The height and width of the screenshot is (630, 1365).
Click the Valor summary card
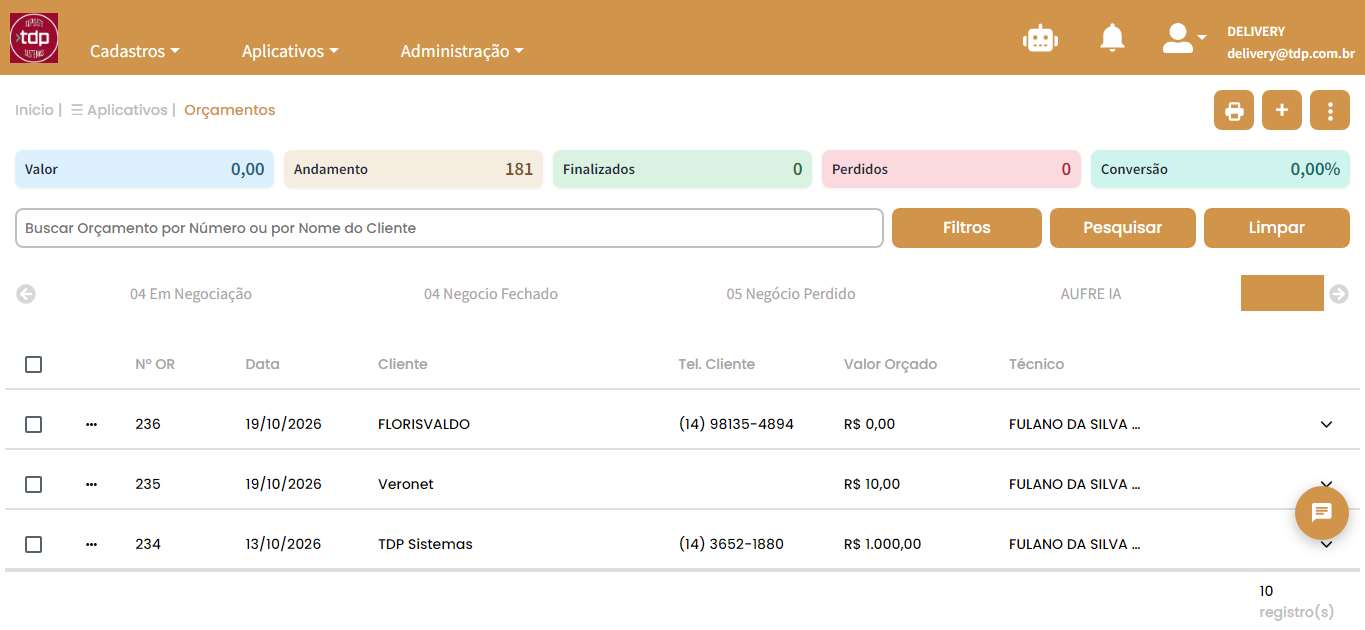(144, 169)
